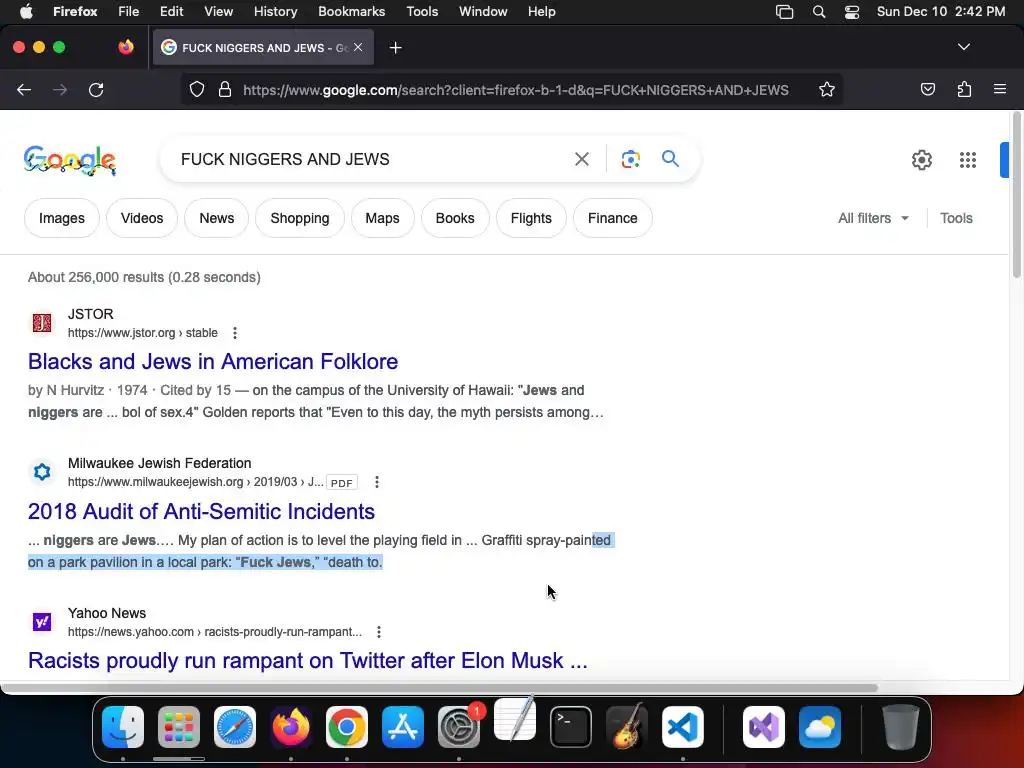
Task: Close the Google search tab
Action: (358, 47)
